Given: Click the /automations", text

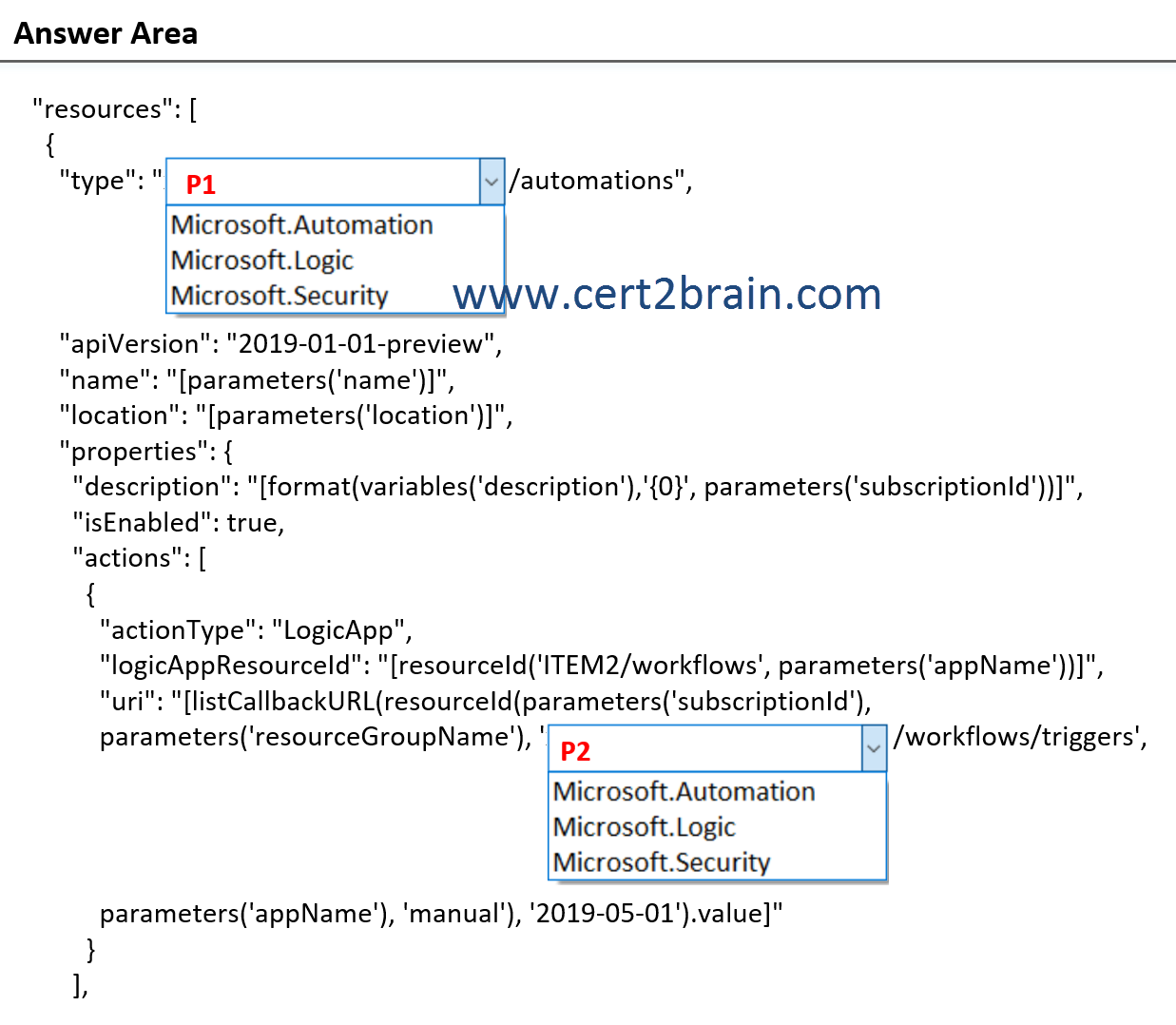Looking at the screenshot, I should (601, 181).
